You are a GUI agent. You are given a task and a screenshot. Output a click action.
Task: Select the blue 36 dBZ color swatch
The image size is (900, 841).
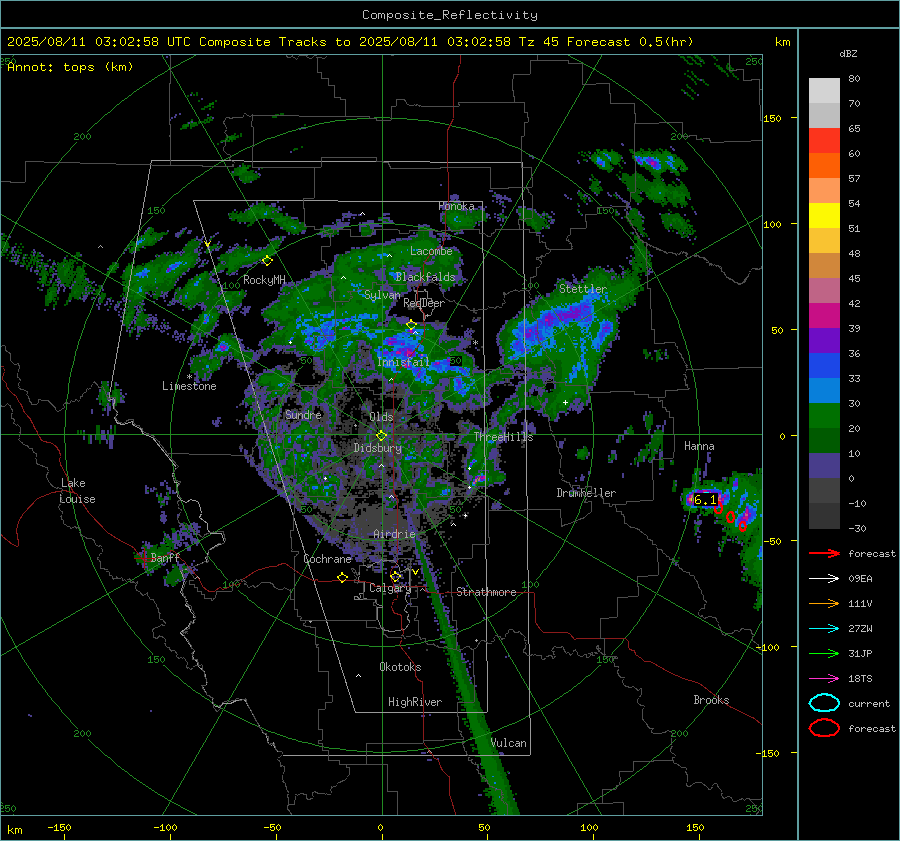(x=824, y=365)
